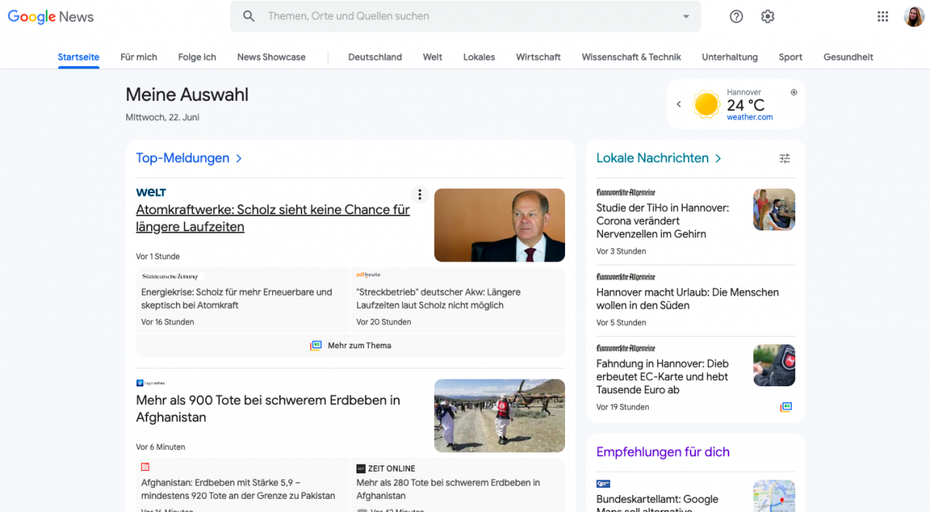Expand Top-Meldungen heading

click(x=182, y=158)
